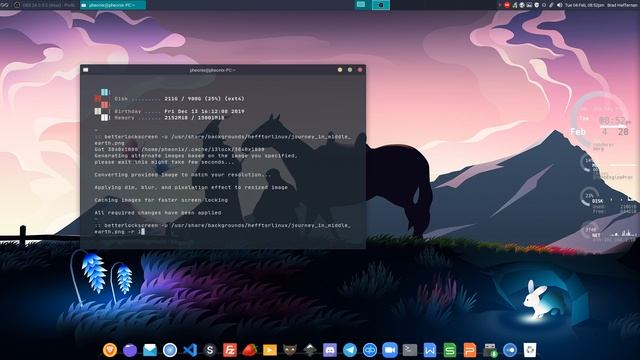Open Visual Studio Code from the dock
The height and width of the screenshot is (360, 640).
(x=190, y=350)
